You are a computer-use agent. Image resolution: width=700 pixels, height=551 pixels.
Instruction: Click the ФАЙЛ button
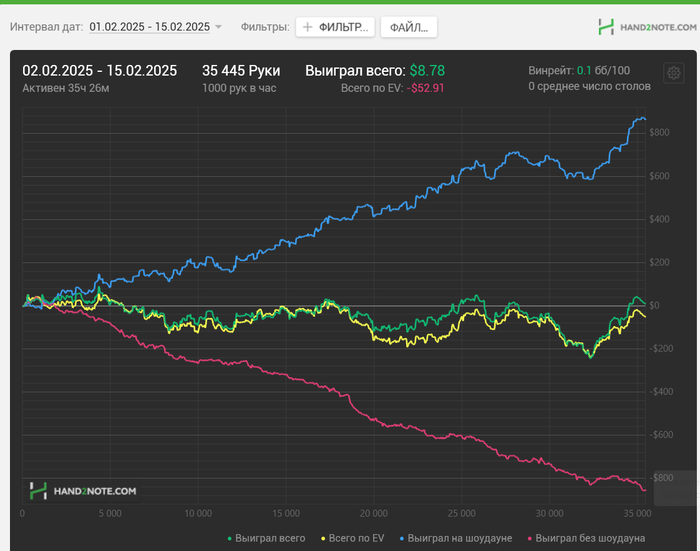click(408, 27)
